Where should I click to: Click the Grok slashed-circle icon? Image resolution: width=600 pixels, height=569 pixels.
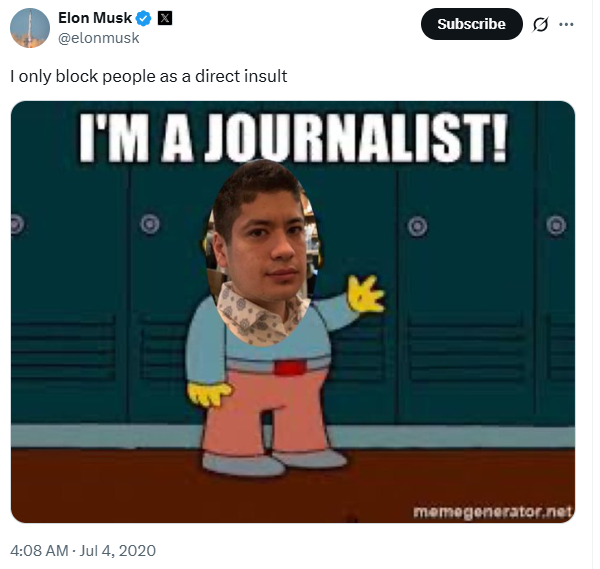point(540,24)
